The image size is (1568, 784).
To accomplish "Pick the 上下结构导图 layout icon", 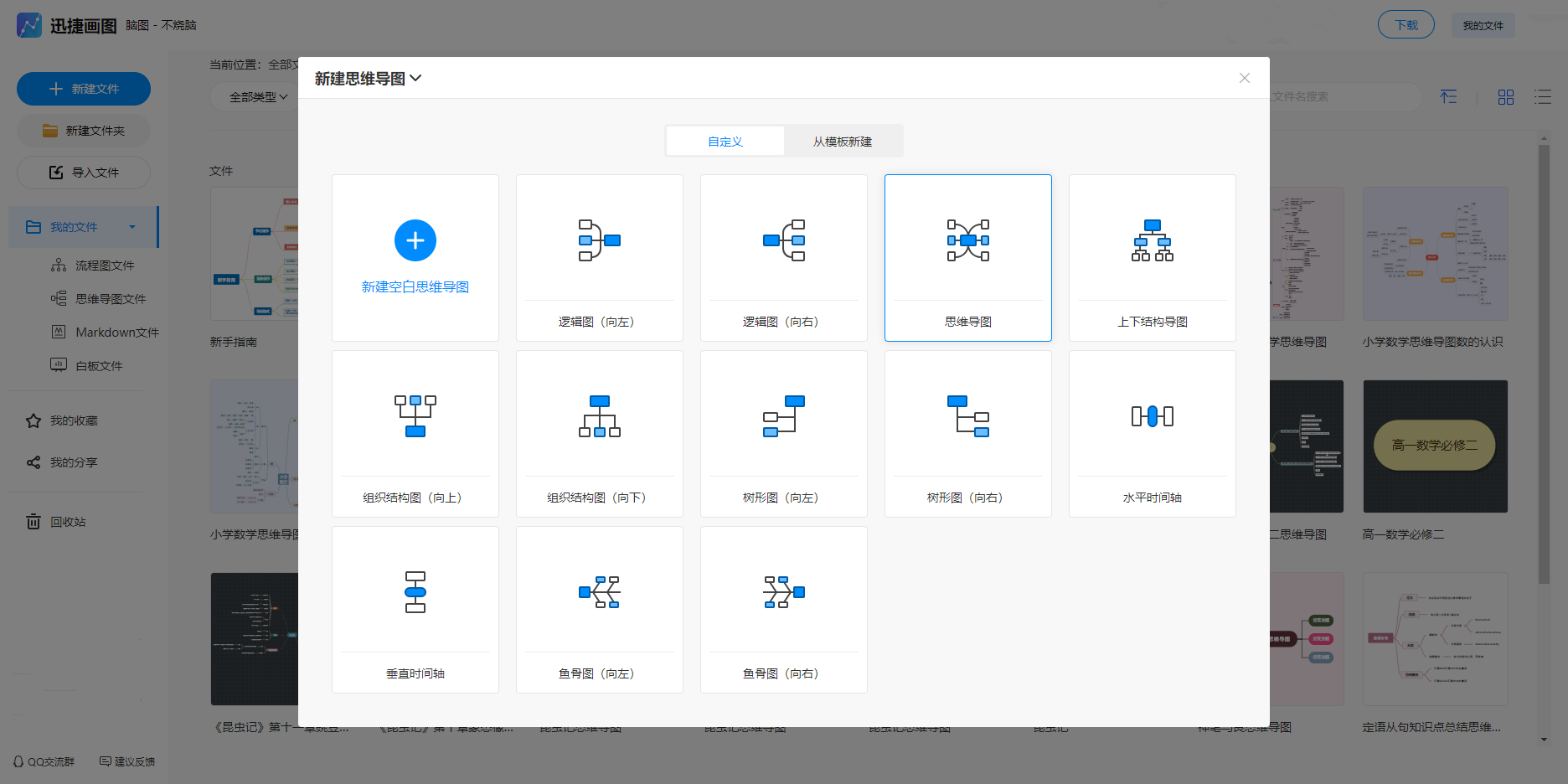I will coord(1152,240).
